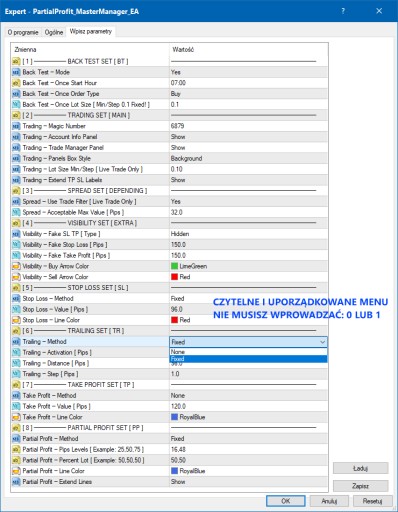This screenshot has width=398, height=512.
Task: Click the RoyalBlue Take Profit line color swatch
Action: (174, 417)
